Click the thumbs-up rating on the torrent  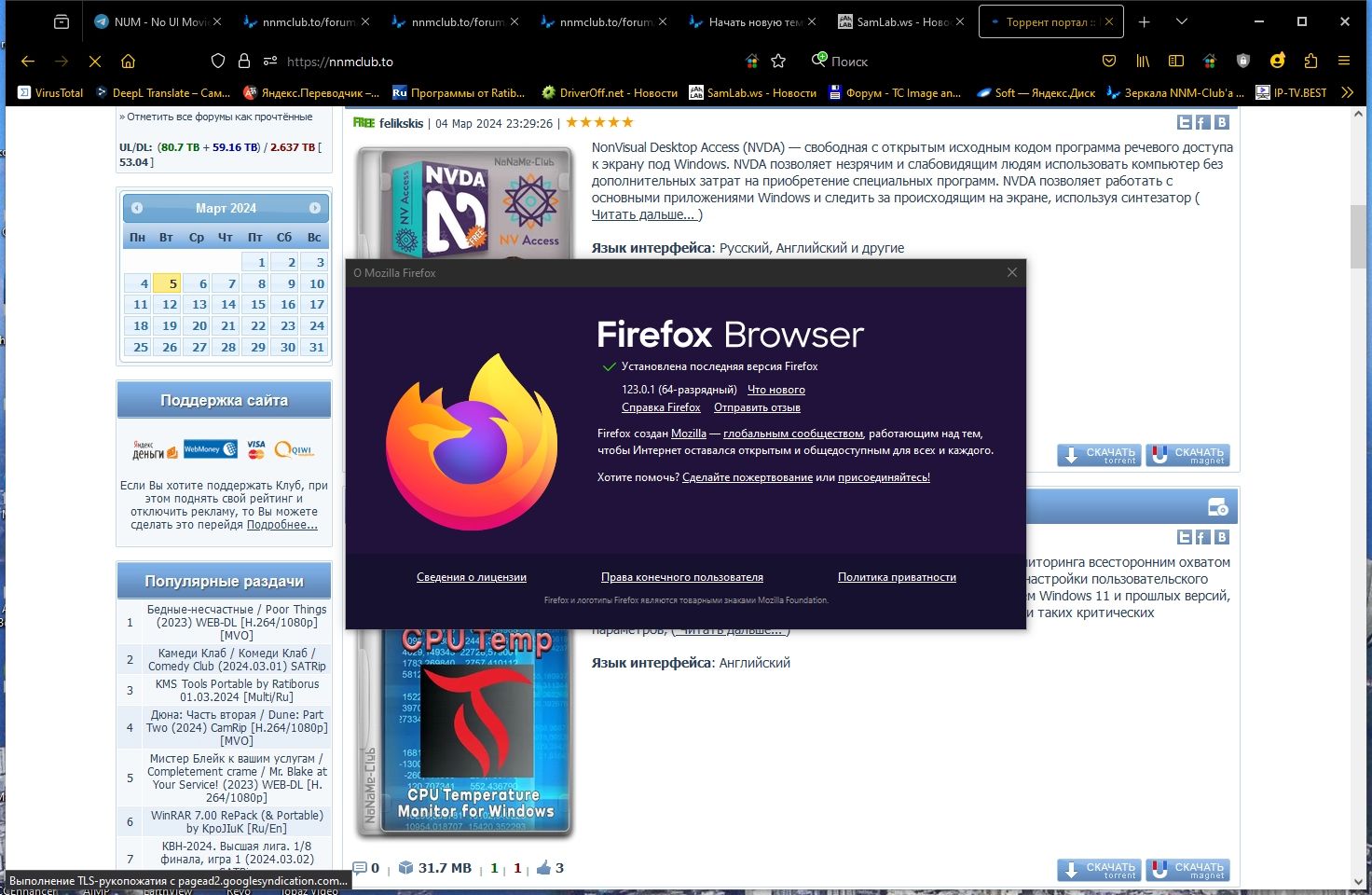543,867
